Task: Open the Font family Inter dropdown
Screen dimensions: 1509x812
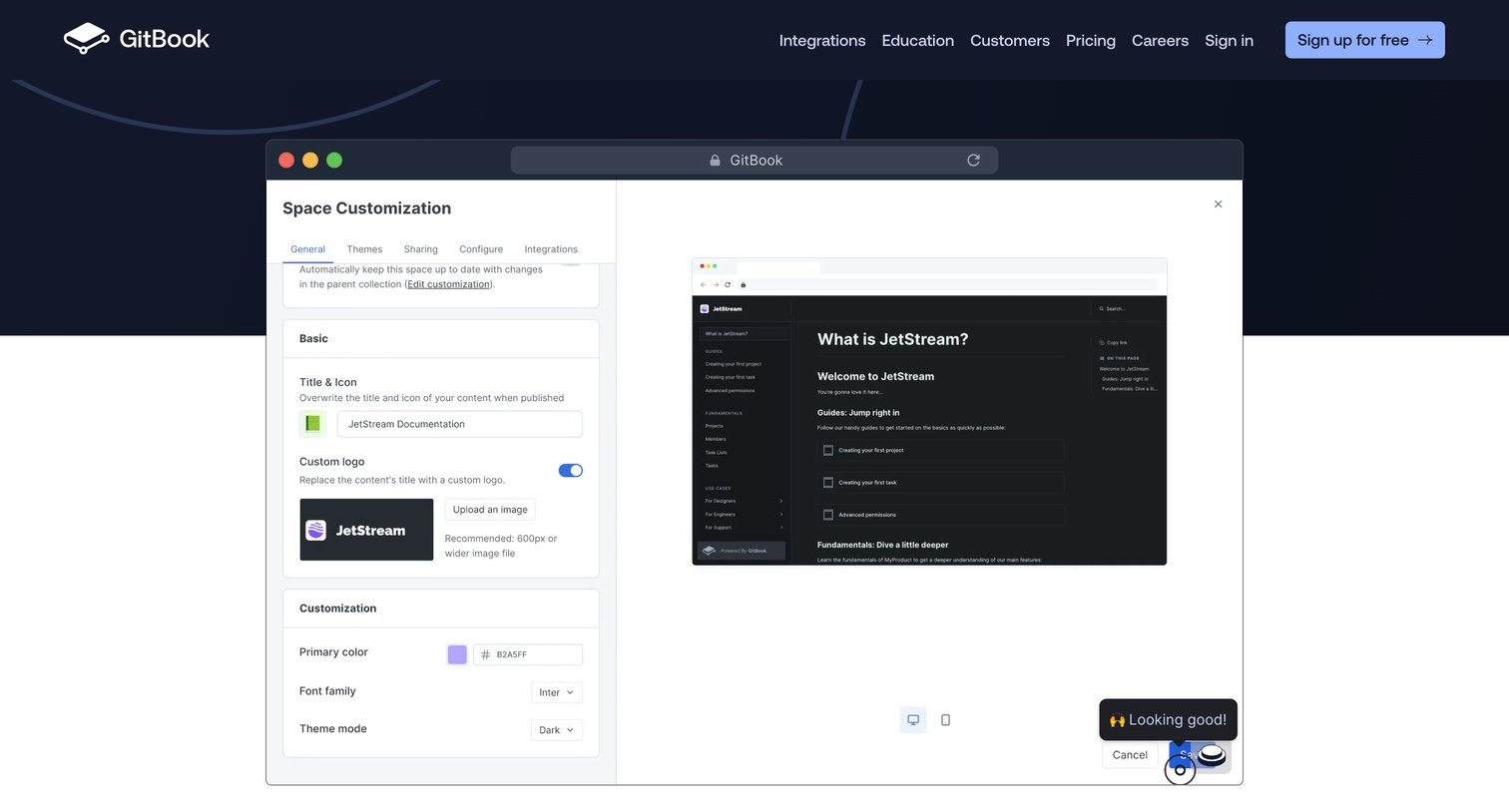Action: point(557,692)
